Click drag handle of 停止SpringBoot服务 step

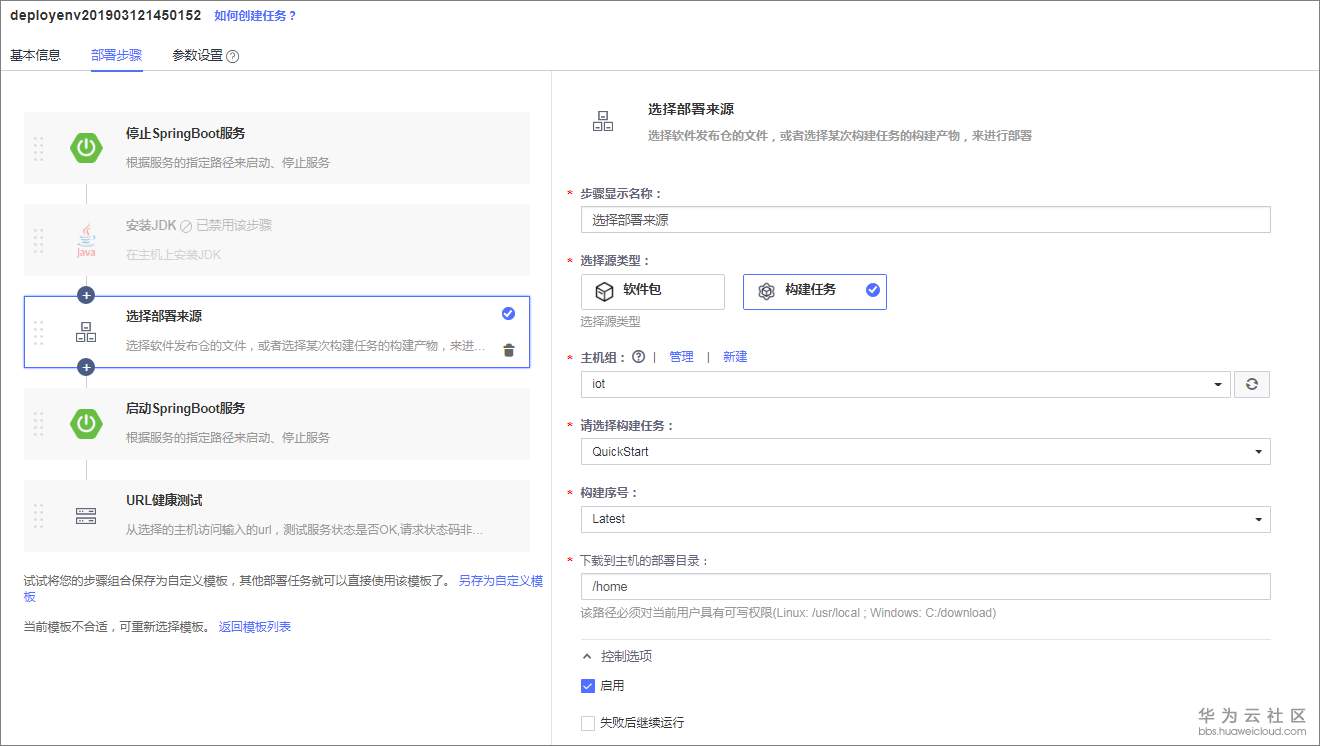coord(38,148)
